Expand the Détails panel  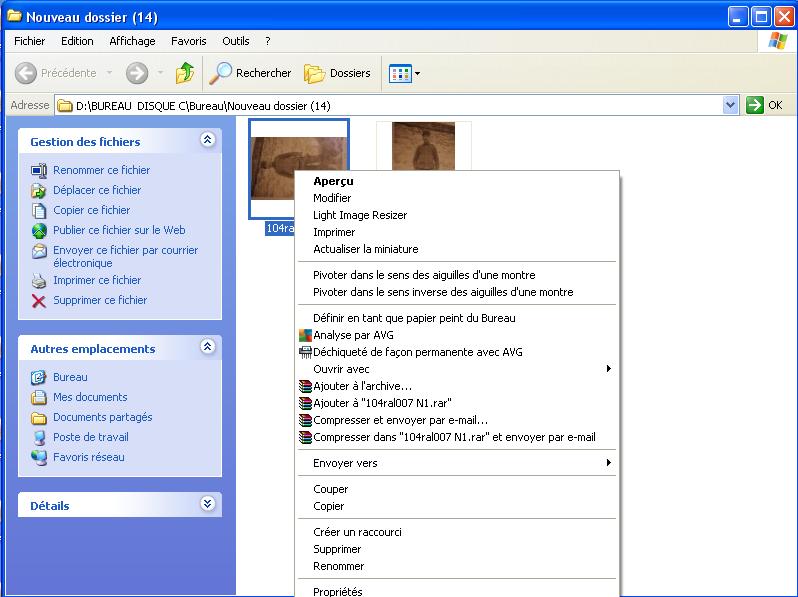(207, 505)
